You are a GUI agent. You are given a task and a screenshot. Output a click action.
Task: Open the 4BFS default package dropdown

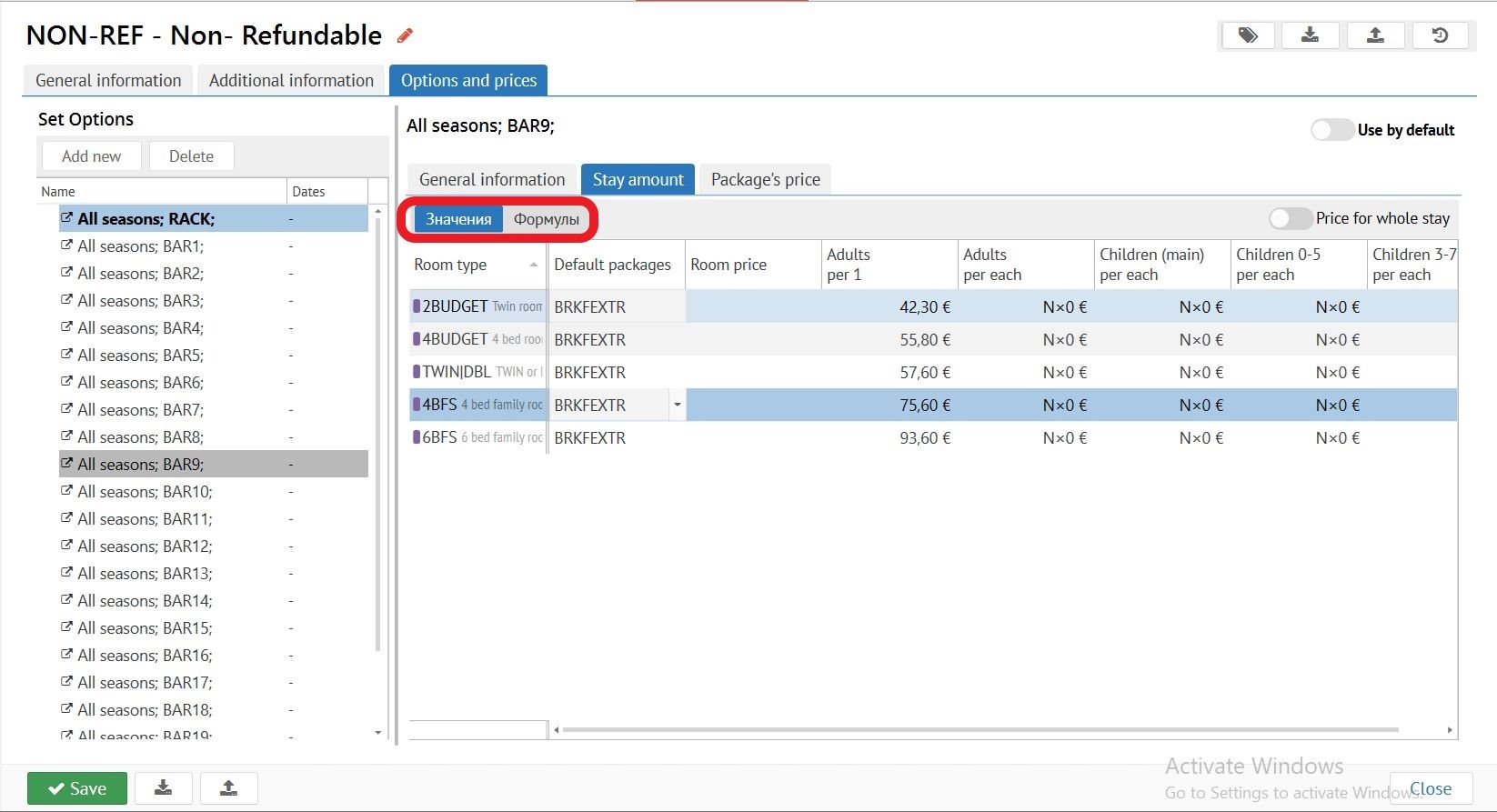tap(677, 405)
